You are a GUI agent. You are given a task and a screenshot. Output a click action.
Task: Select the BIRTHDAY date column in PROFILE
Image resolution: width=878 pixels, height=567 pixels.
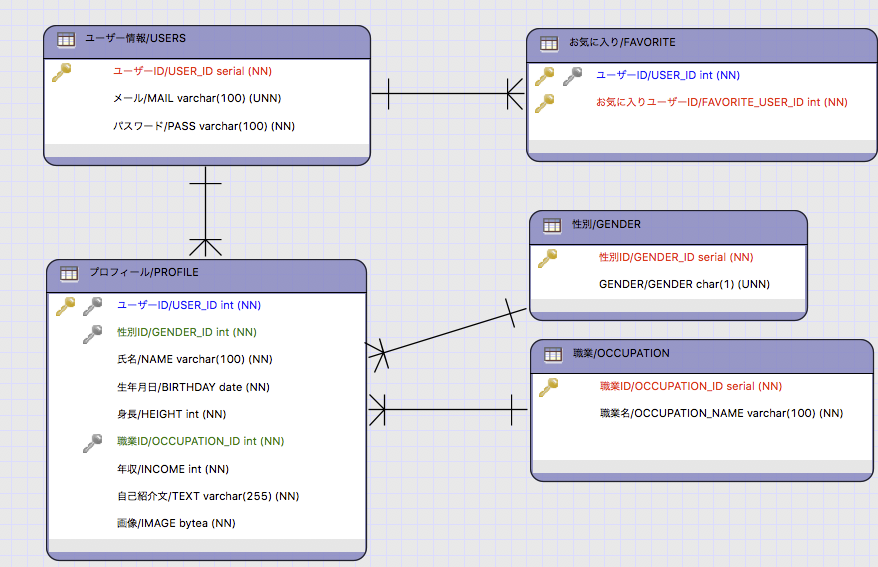[194, 387]
